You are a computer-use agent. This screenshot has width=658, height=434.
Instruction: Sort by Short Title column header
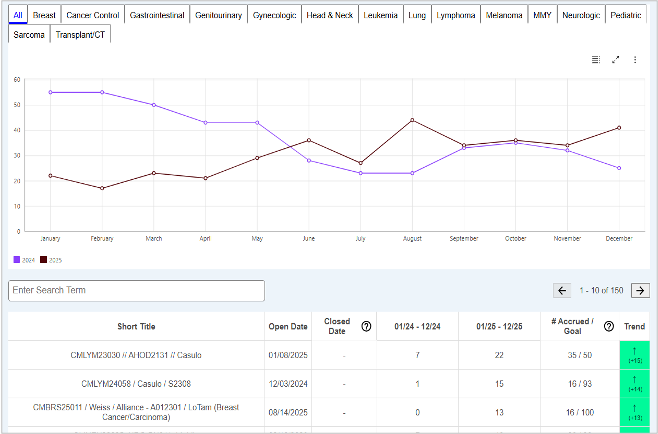point(136,326)
